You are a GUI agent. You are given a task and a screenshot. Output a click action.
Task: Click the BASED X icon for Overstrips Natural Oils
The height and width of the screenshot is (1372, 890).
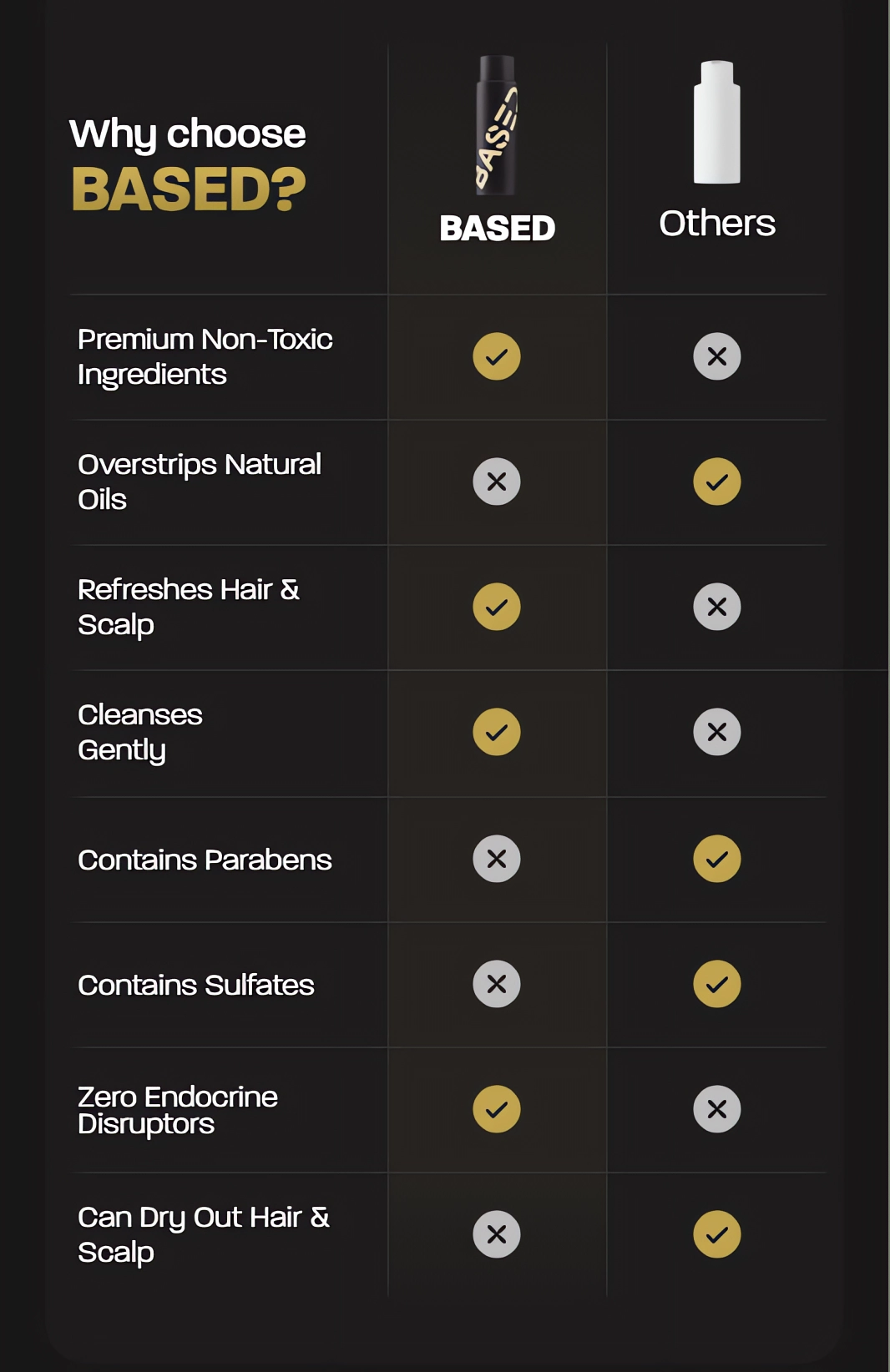click(x=497, y=482)
